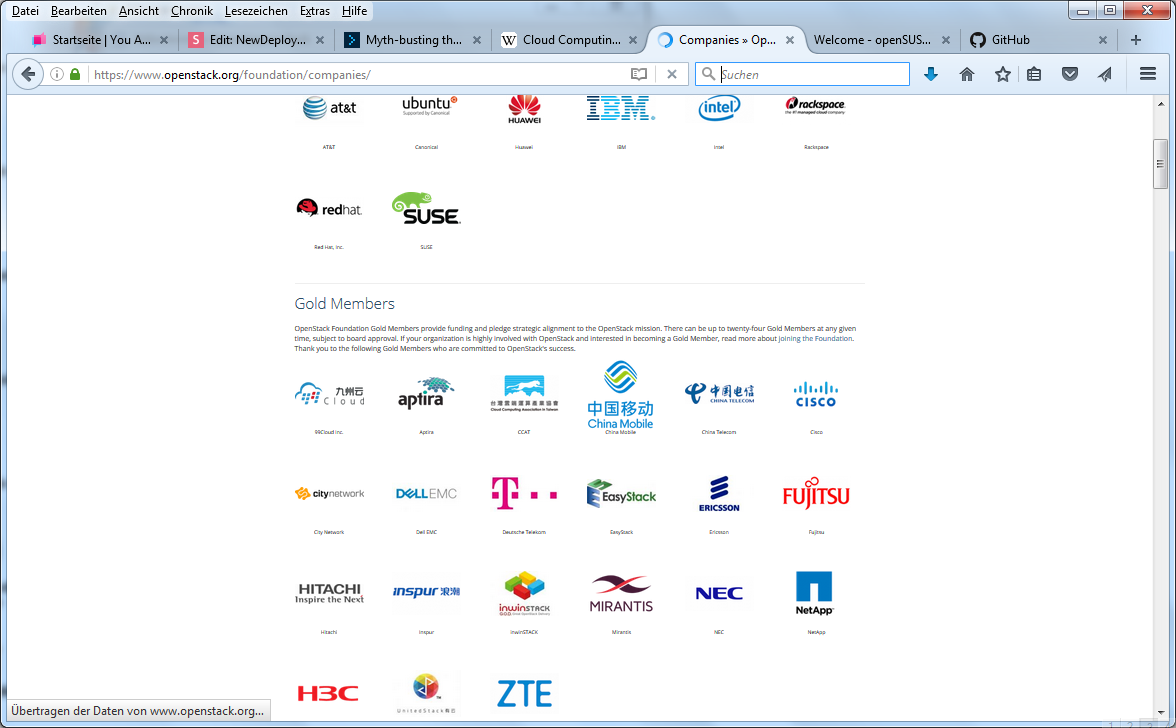Image resolution: width=1176 pixels, height=728 pixels.
Task: Open the Hilfe menu
Action: coord(354,10)
